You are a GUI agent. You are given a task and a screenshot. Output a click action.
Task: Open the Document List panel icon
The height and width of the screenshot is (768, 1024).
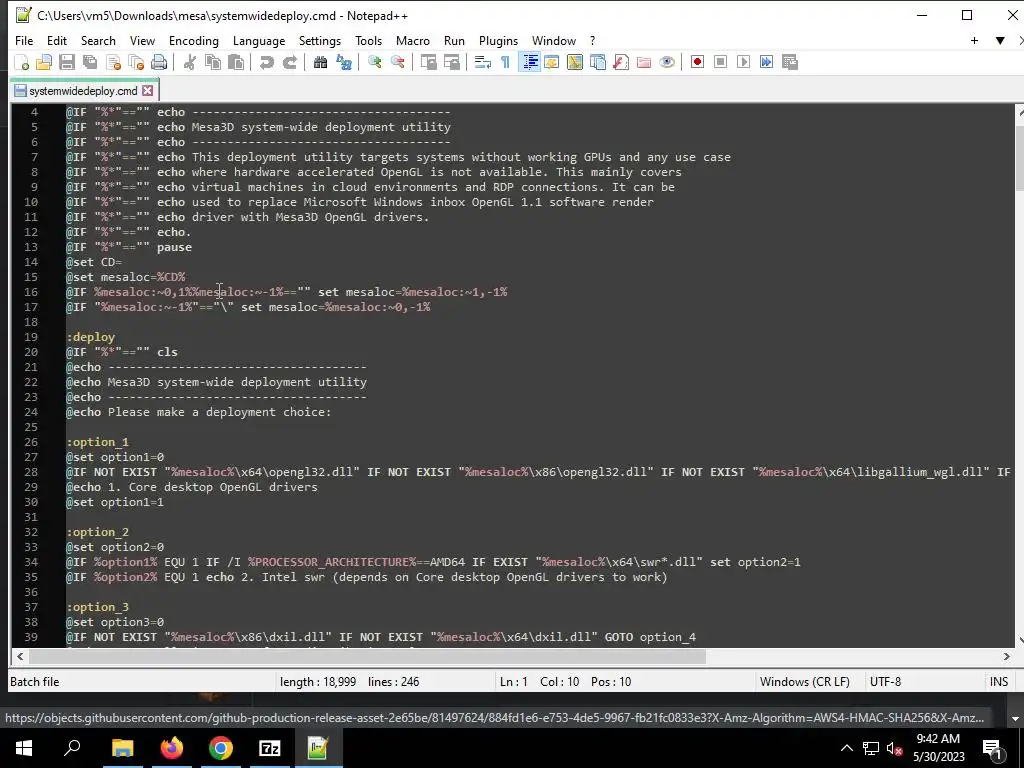pyautogui.click(x=598, y=62)
